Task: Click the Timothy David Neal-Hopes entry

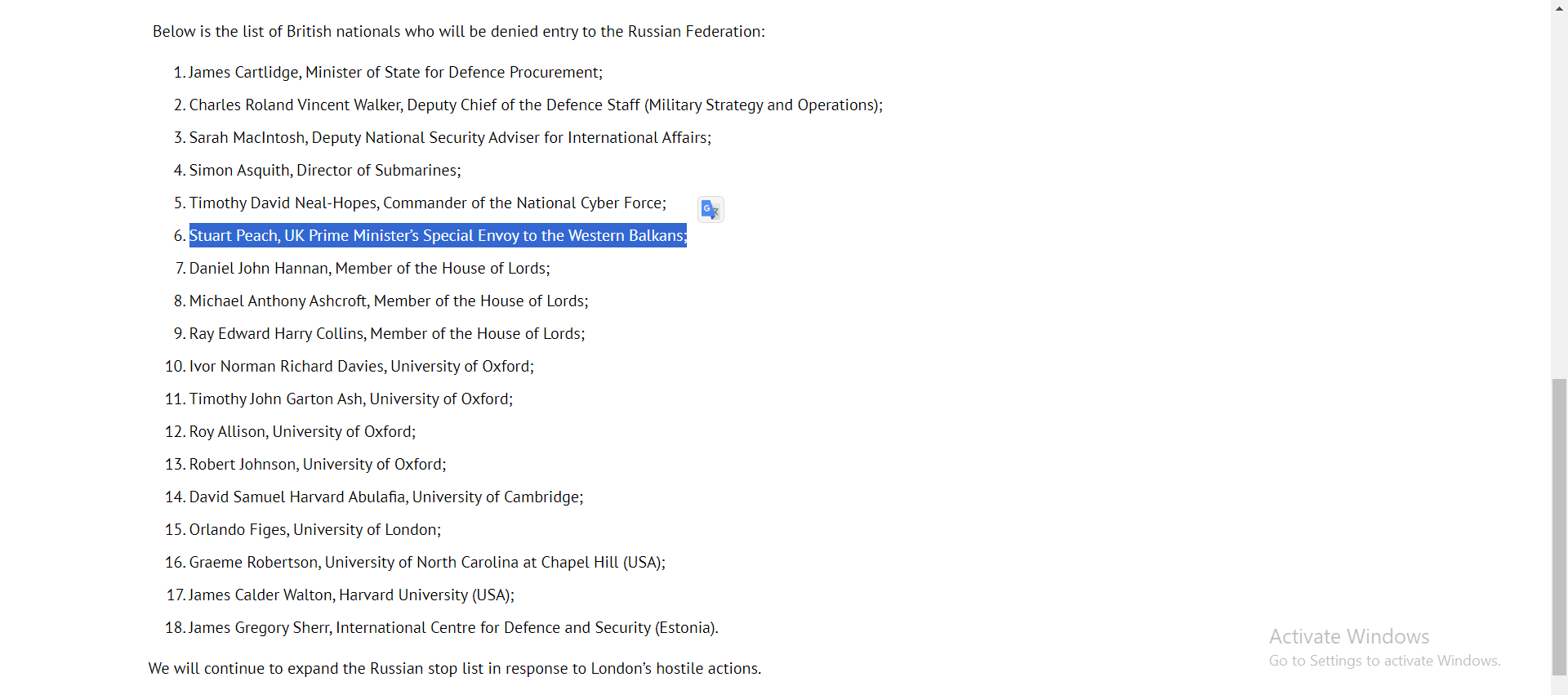Action: tap(428, 203)
